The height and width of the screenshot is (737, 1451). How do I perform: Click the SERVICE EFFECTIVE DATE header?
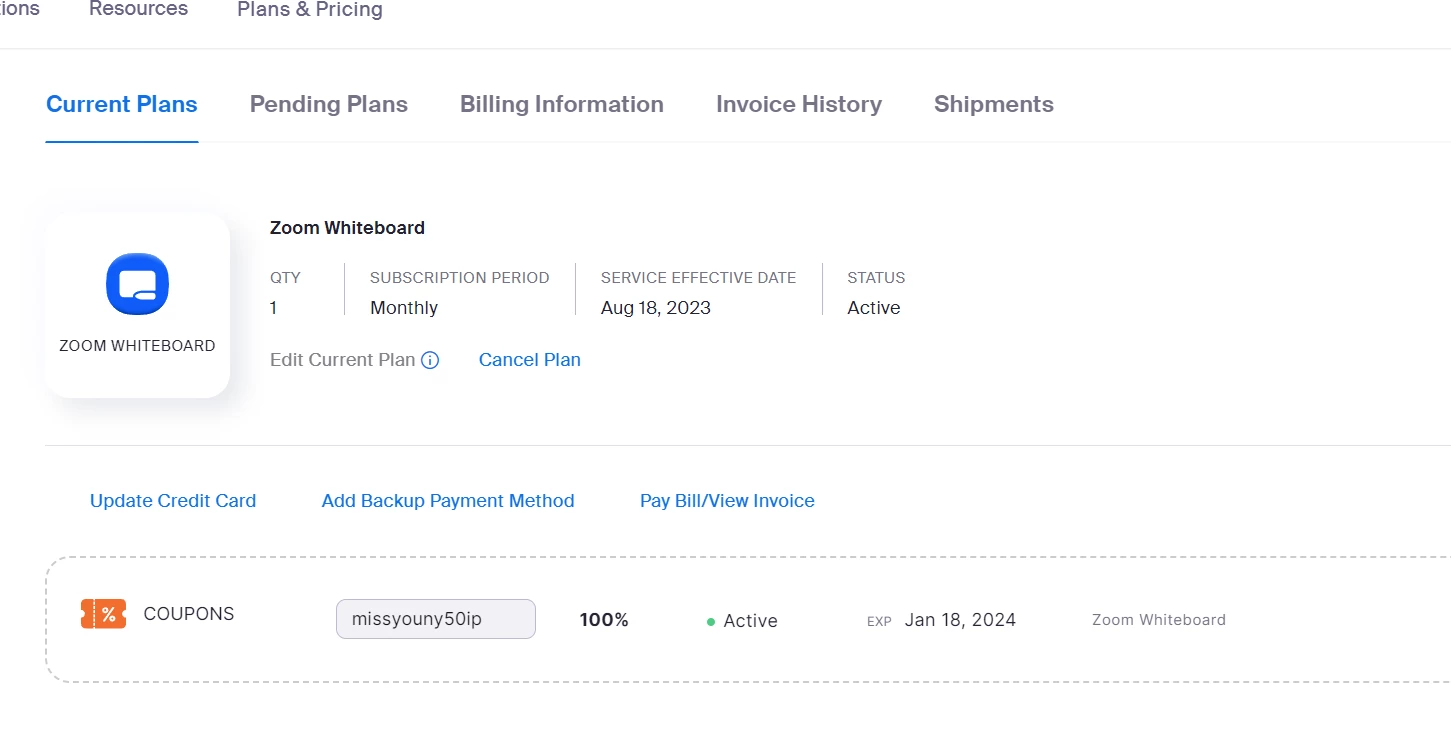pyautogui.click(x=699, y=278)
